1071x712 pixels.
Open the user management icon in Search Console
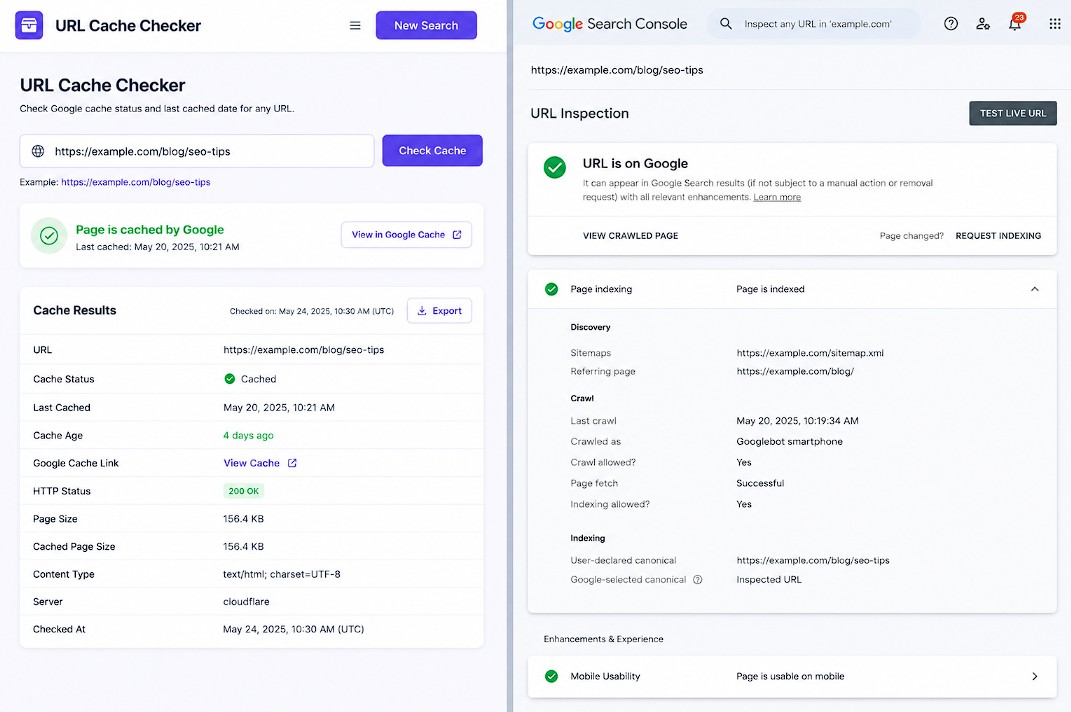pos(983,24)
